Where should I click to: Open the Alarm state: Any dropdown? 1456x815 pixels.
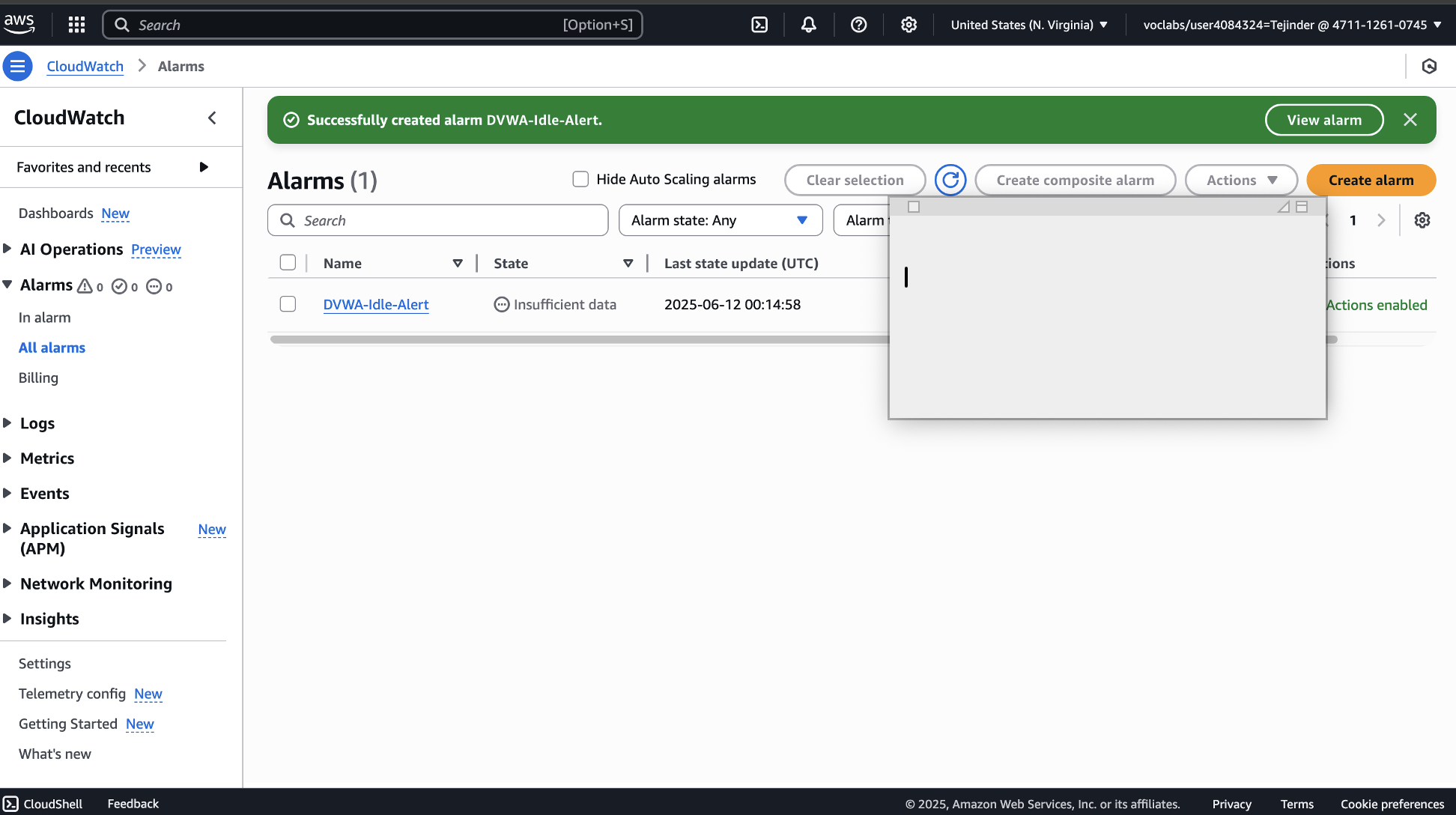pyautogui.click(x=720, y=220)
